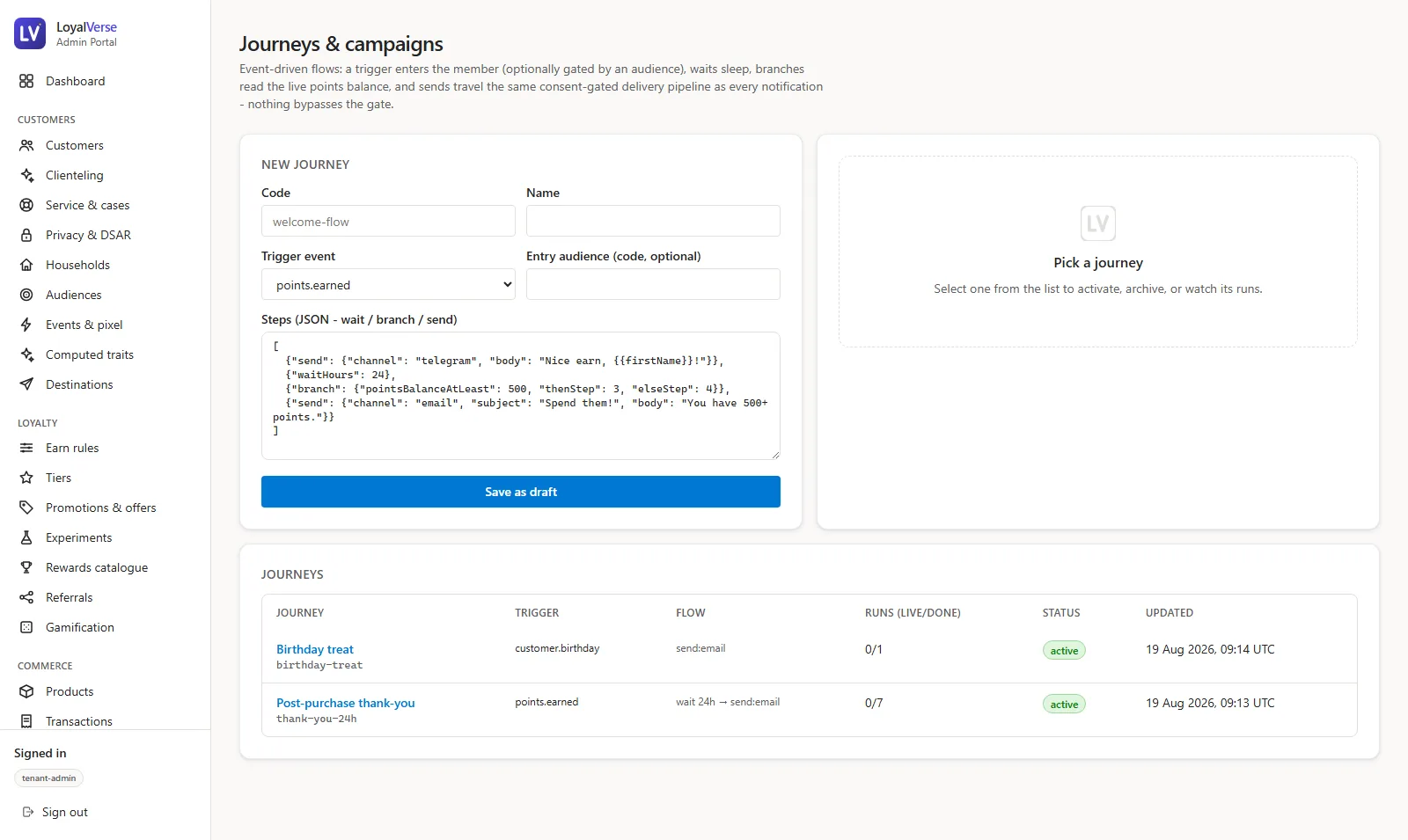This screenshot has width=1408, height=840.
Task: Click the 0/1 runs value
Action: (874, 649)
